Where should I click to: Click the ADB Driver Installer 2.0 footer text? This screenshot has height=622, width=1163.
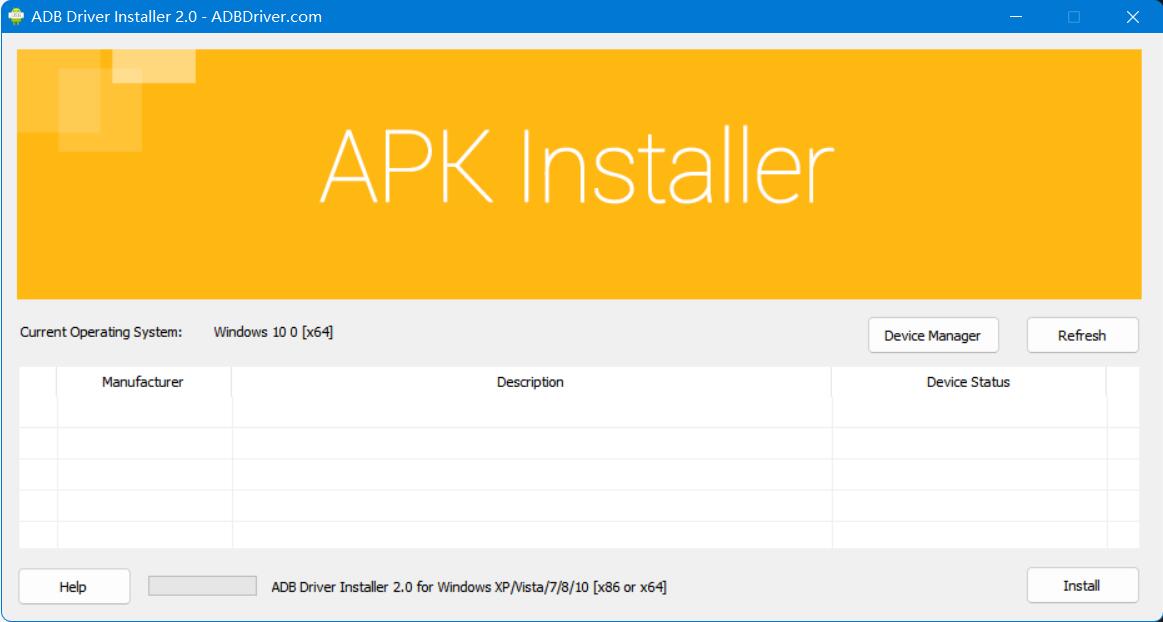pyautogui.click(x=469, y=587)
